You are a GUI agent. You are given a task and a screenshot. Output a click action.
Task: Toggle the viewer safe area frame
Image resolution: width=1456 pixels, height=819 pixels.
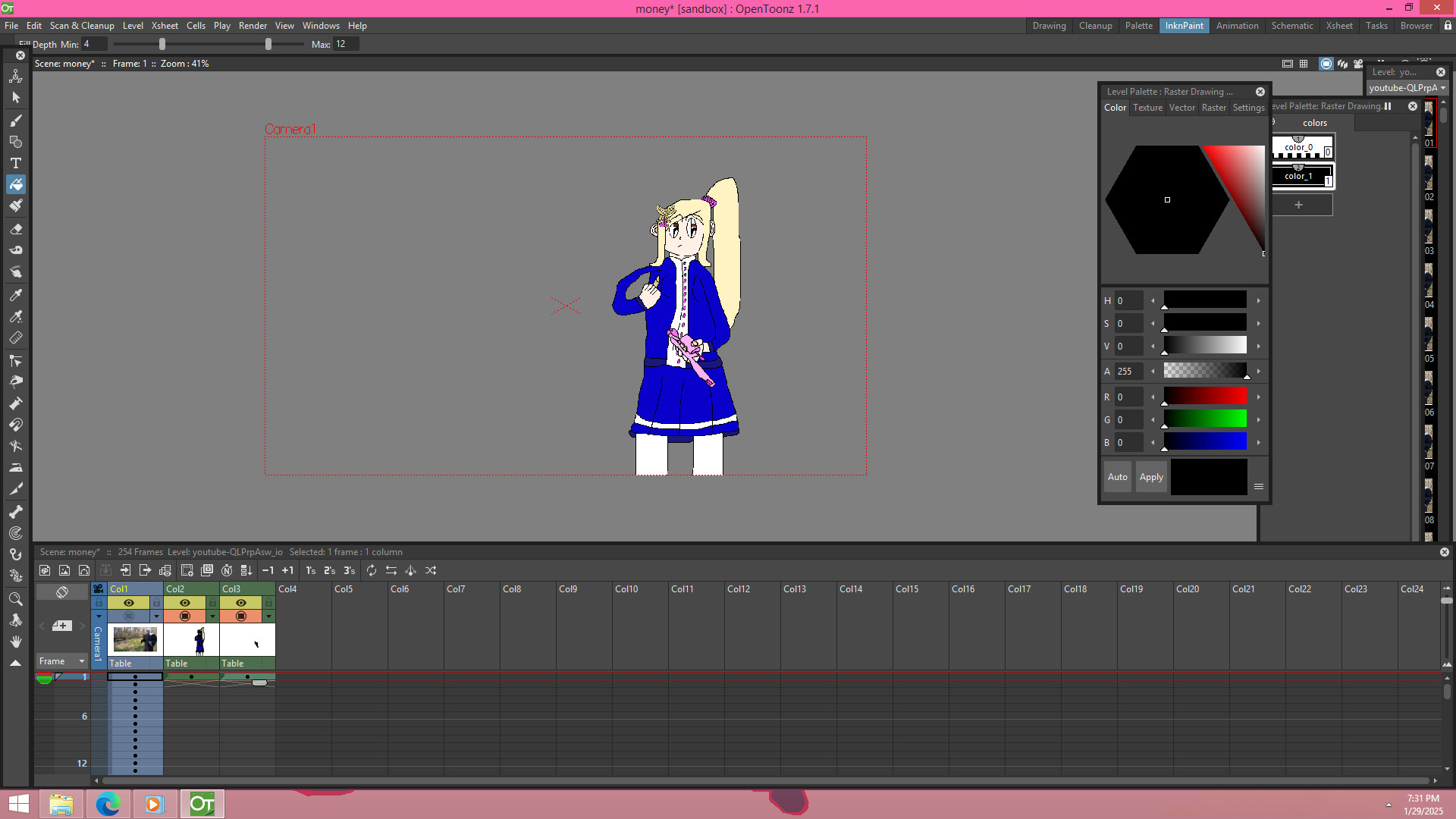[1288, 64]
